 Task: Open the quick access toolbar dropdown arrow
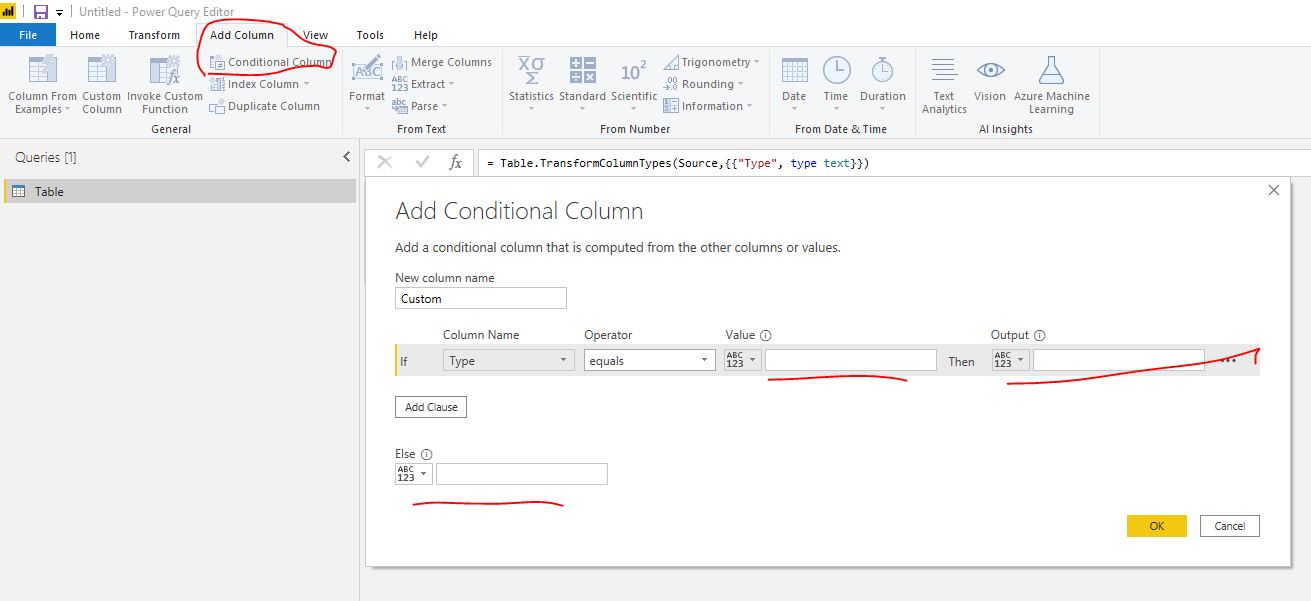click(x=60, y=13)
